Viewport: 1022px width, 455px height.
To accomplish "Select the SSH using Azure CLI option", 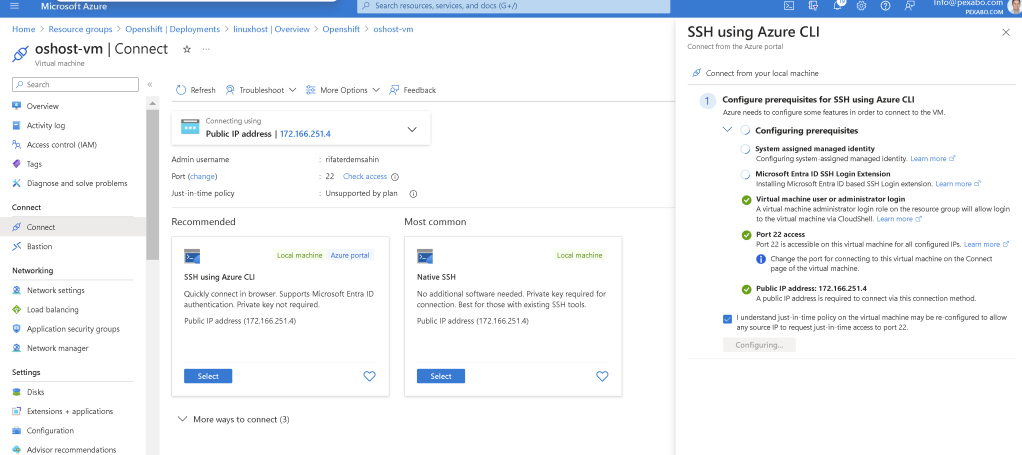I will pos(208,376).
